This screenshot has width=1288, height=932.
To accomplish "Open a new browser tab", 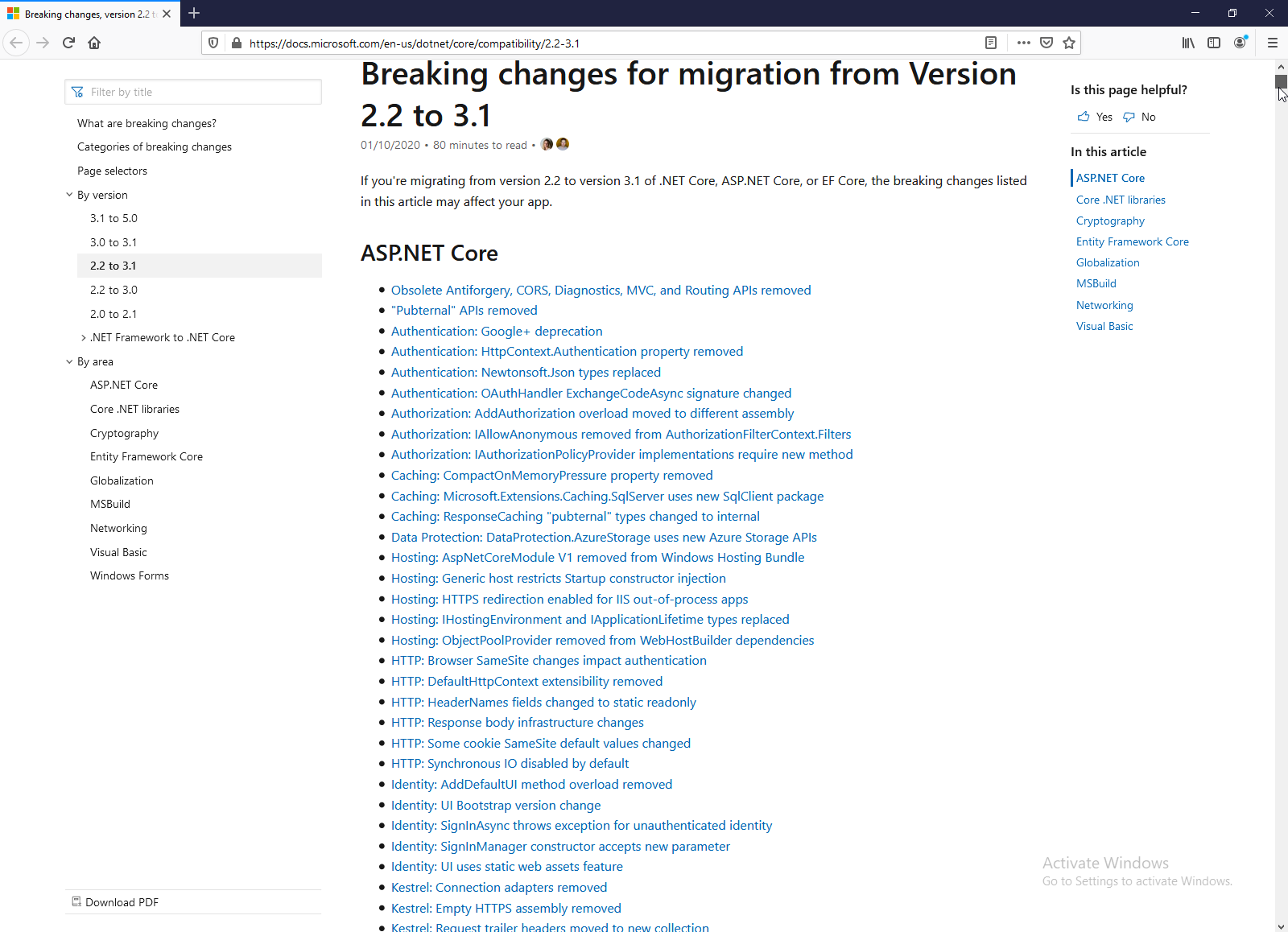I will click(194, 13).
